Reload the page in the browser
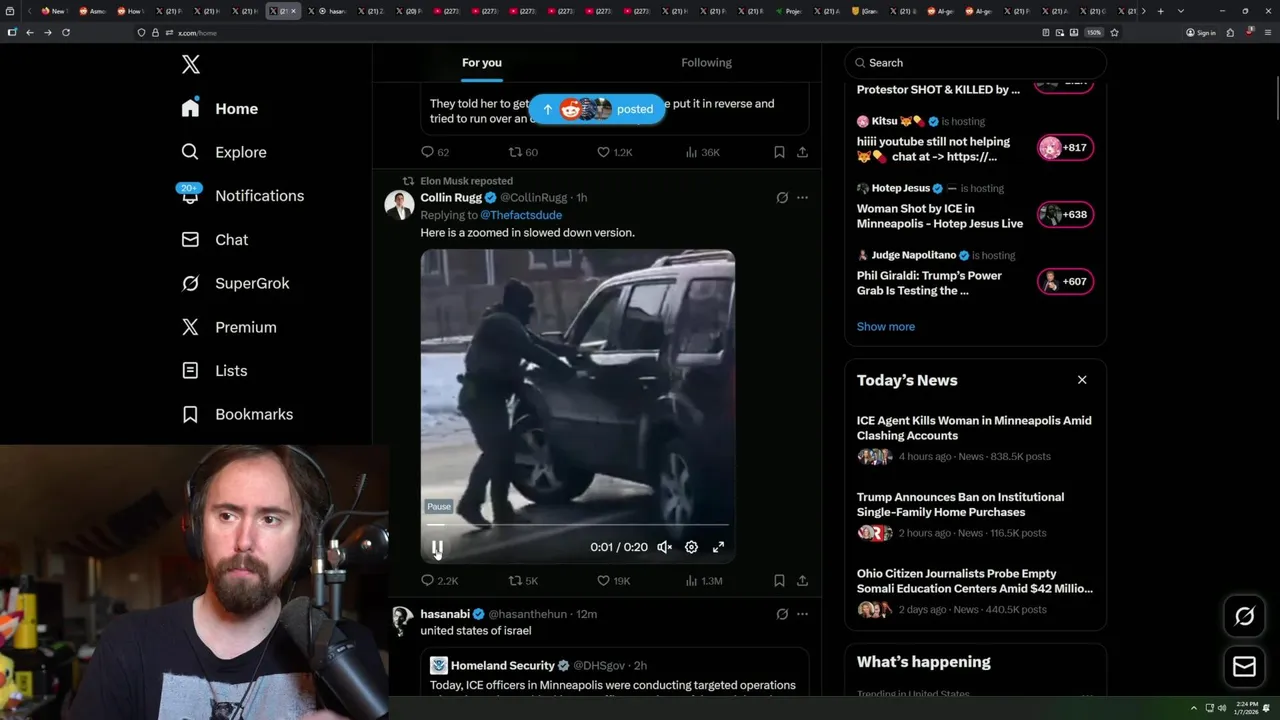Image resolution: width=1280 pixels, height=720 pixels. point(66,32)
